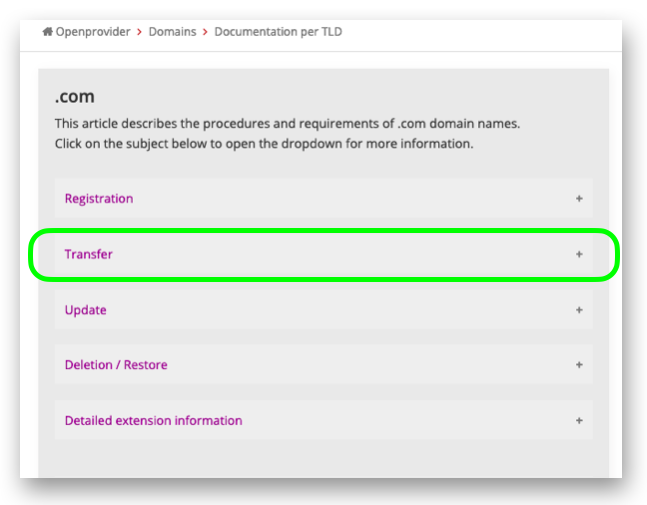Click the plus icon for Deletion / Restore

pos(579,365)
